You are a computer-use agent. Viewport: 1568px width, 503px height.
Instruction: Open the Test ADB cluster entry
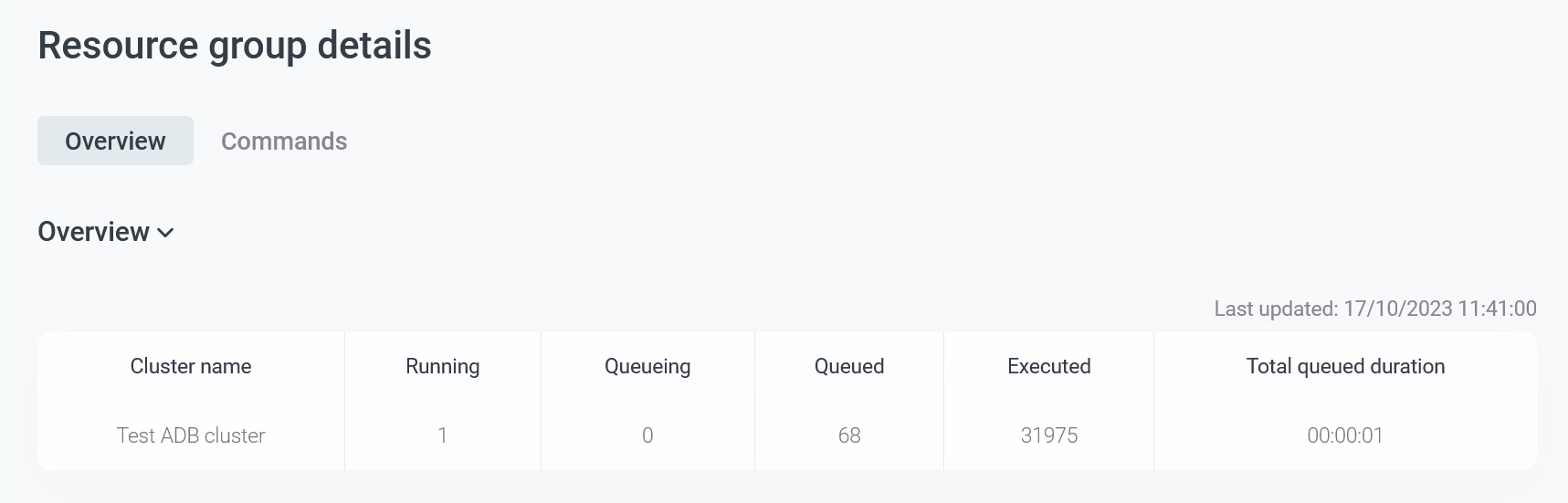(191, 435)
